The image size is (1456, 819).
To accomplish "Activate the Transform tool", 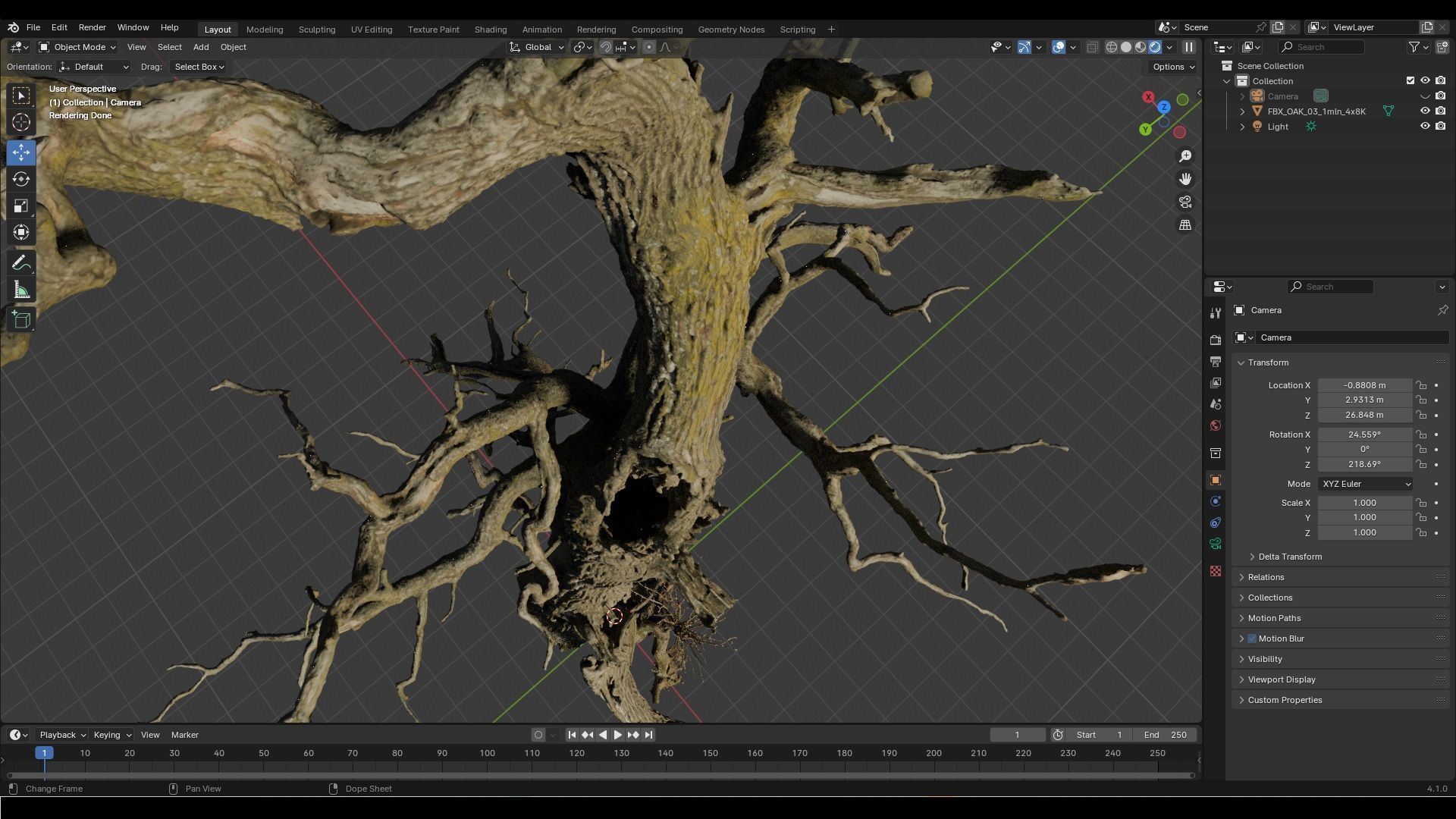I will pyautogui.click(x=21, y=232).
